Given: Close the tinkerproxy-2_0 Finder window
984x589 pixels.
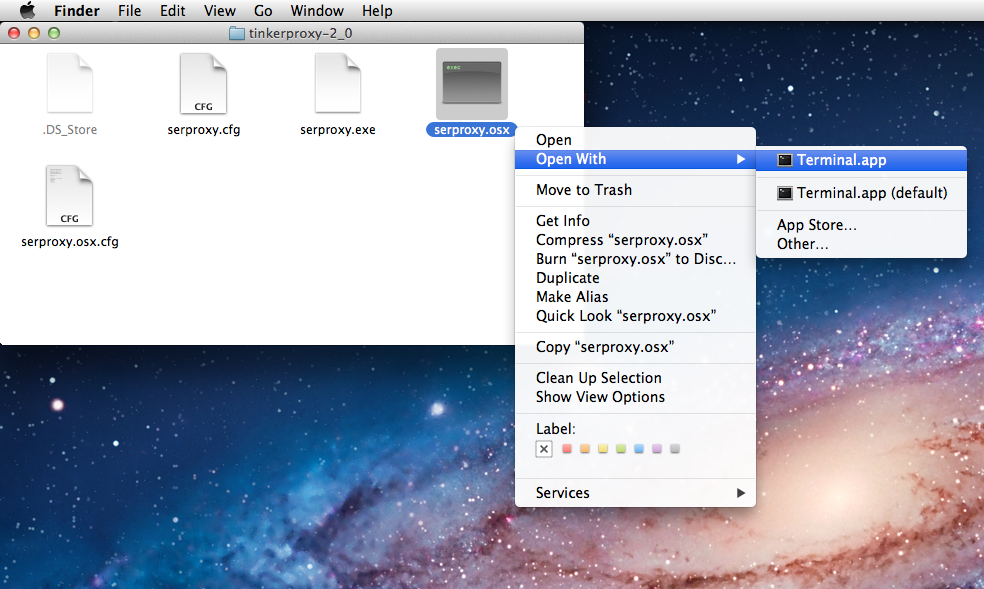Looking at the screenshot, I should (14, 33).
